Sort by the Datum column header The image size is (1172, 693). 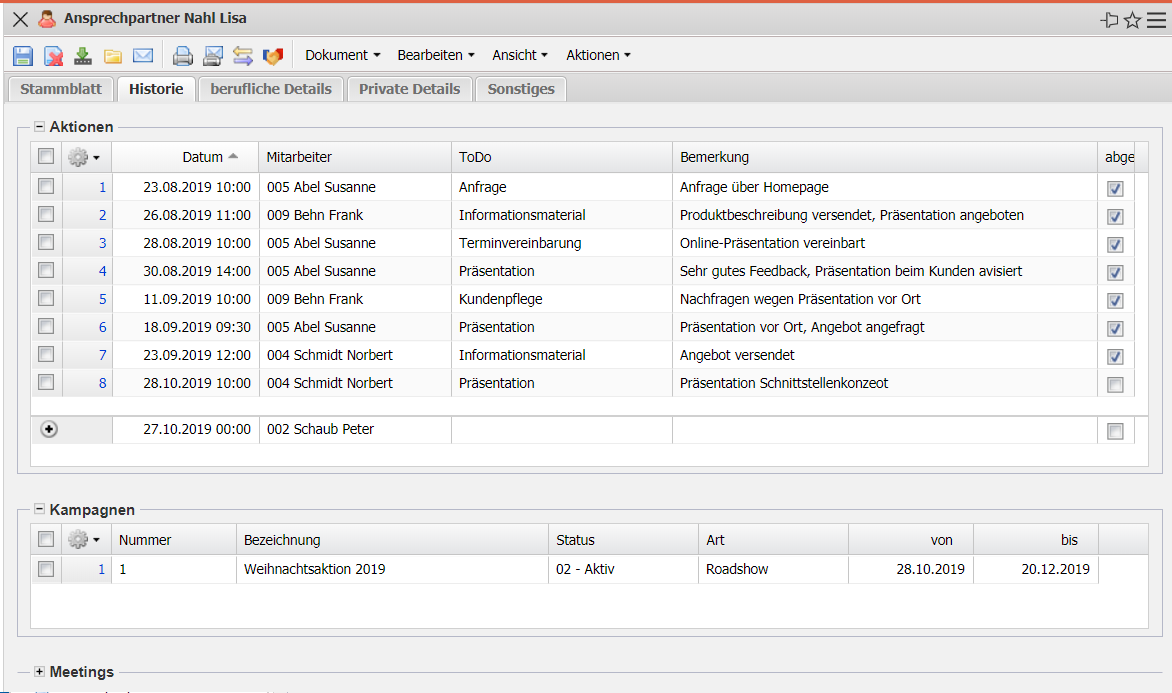tap(203, 157)
